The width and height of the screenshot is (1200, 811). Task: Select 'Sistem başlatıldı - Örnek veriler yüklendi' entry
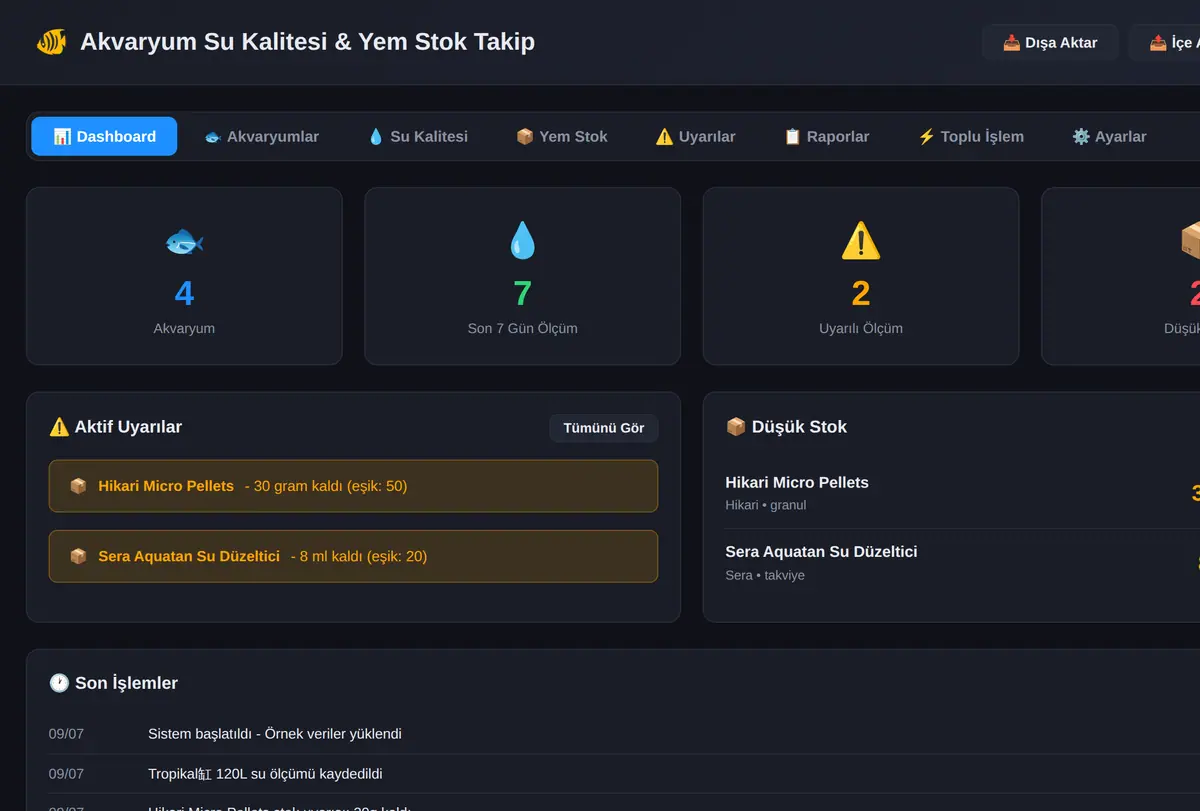[275, 734]
